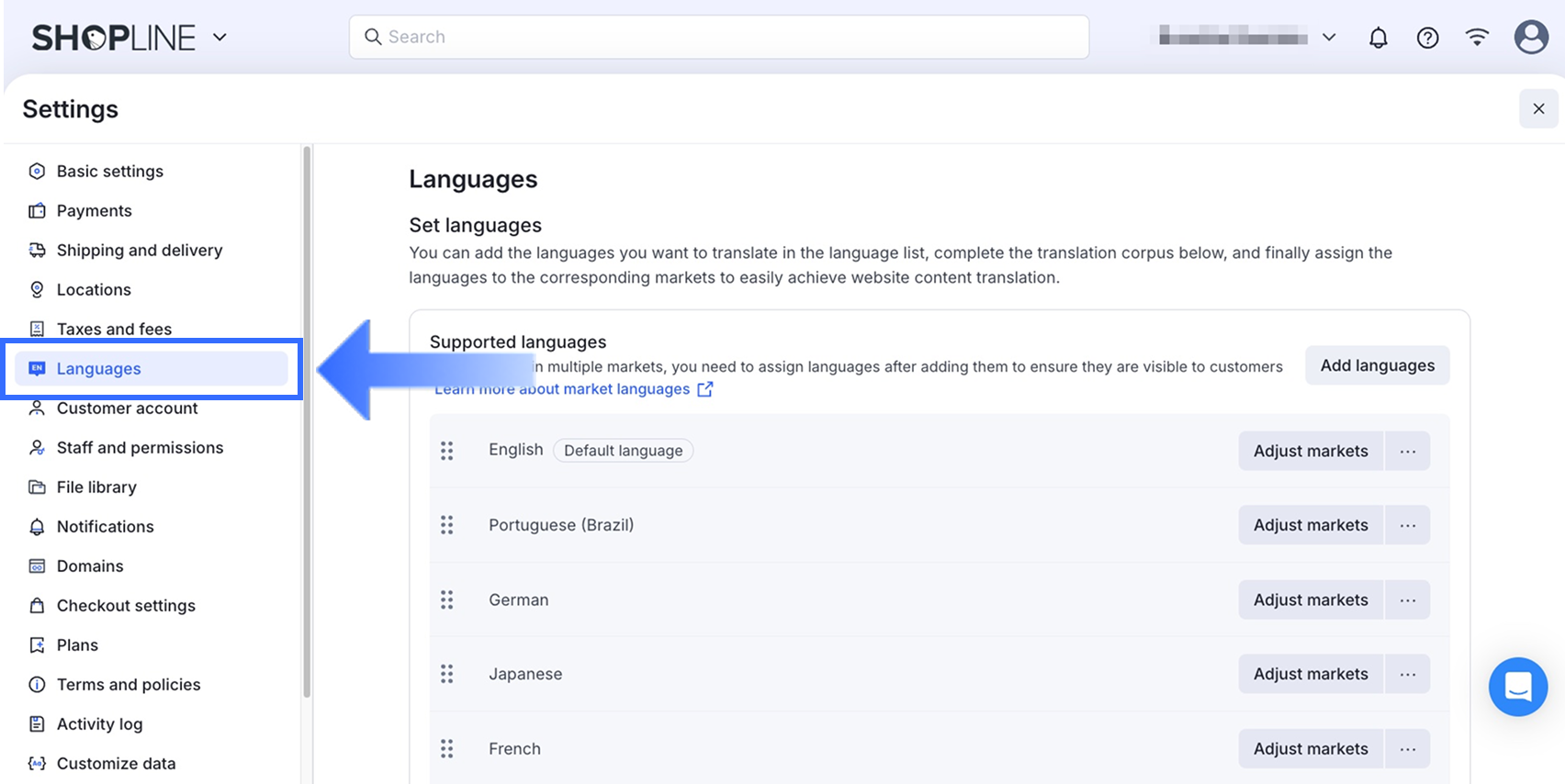Expand the store name dropdown

coord(1328,38)
